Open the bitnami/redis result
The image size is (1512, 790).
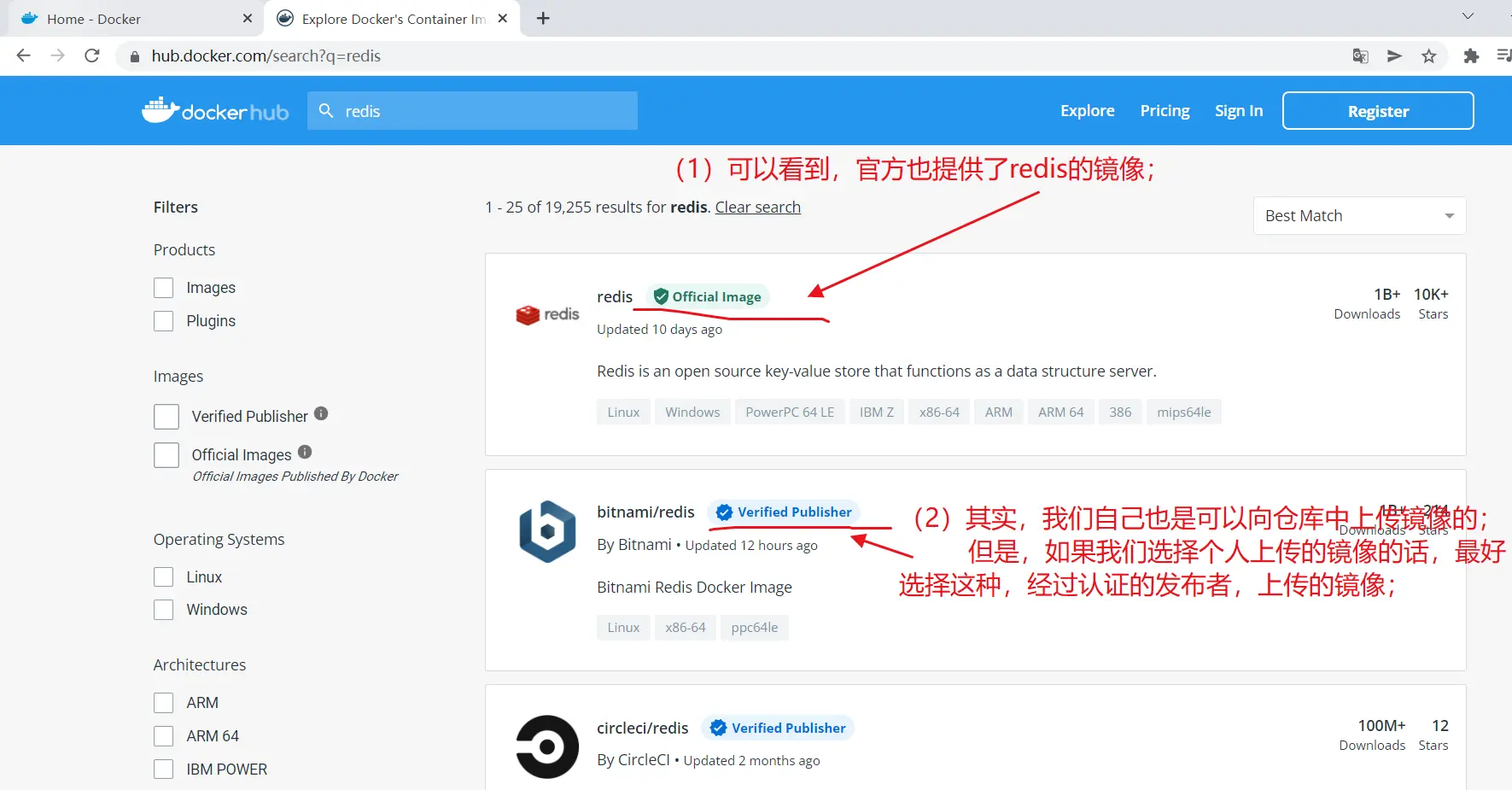[645, 512]
